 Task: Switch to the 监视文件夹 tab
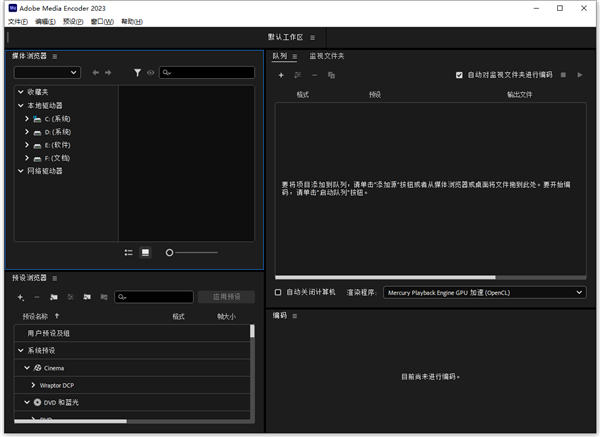point(329,56)
